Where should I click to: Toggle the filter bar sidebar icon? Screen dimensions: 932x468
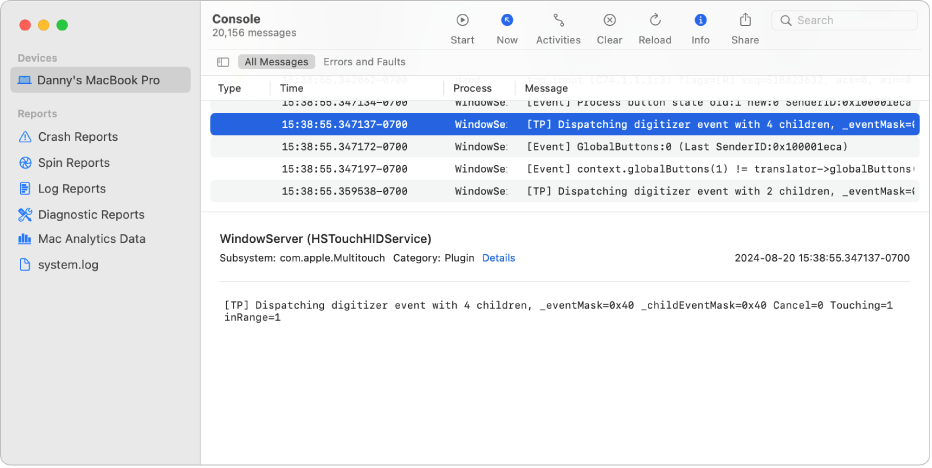223,62
